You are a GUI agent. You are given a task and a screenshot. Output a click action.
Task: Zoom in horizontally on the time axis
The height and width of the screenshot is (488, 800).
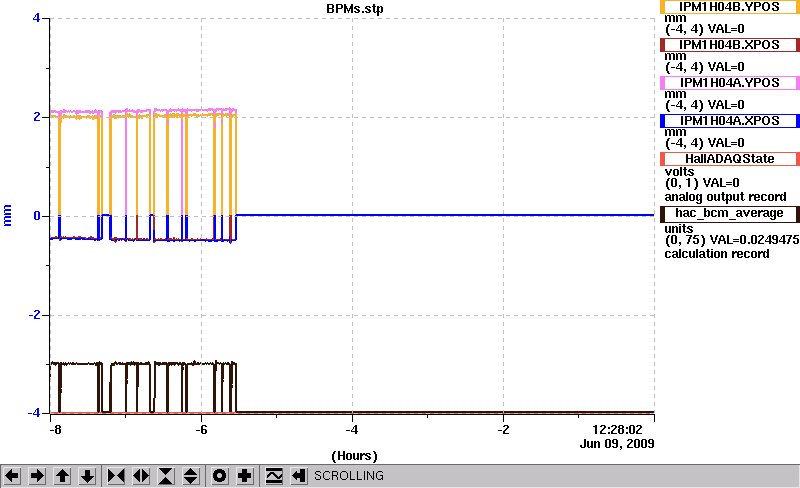(x=116, y=476)
